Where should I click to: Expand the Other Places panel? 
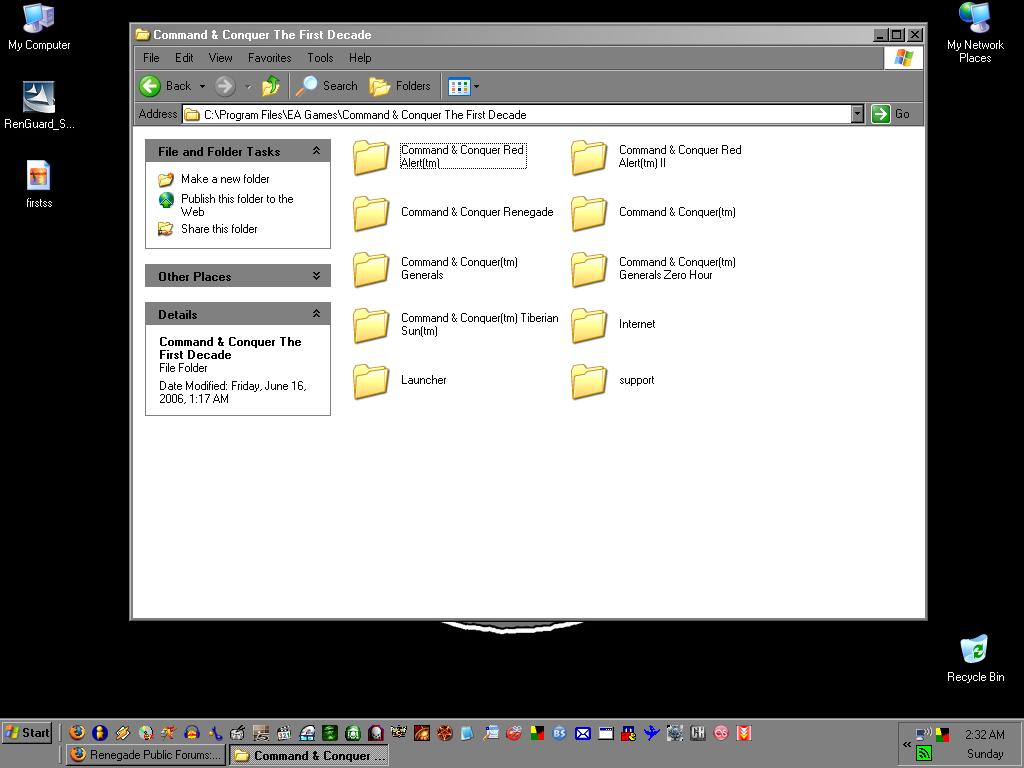click(316, 276)
